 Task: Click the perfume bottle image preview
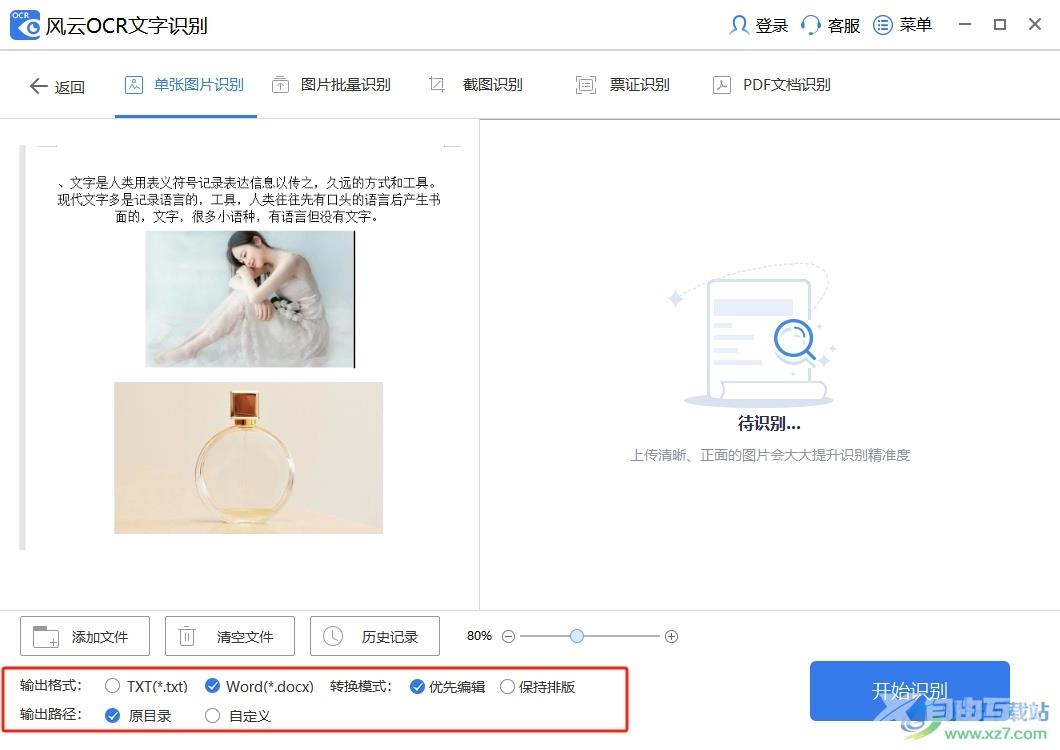(248, 458)
